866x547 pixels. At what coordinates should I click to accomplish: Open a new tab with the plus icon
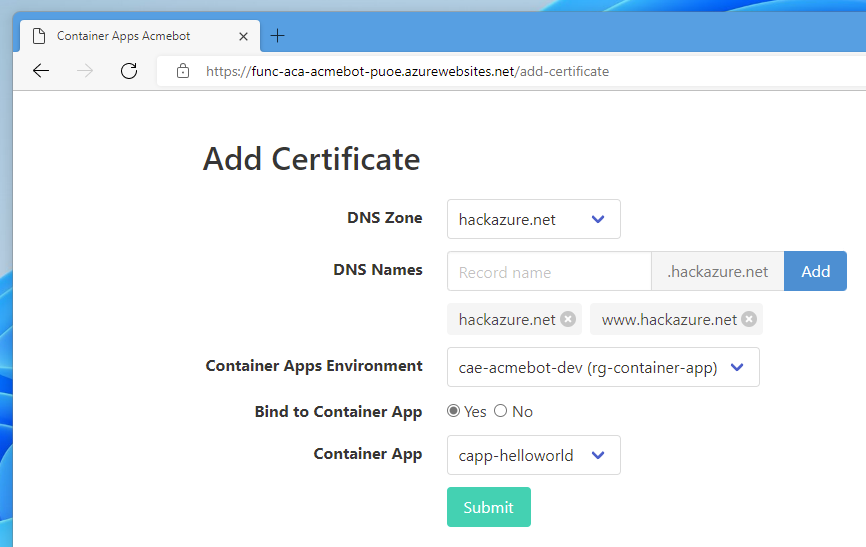pos(277,36)
